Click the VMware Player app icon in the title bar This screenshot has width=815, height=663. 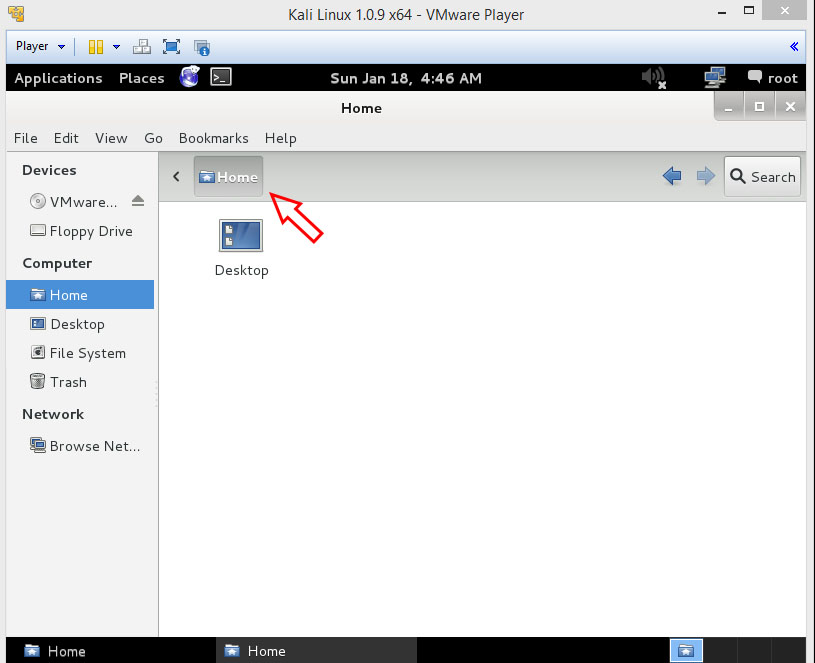[16, 14]
